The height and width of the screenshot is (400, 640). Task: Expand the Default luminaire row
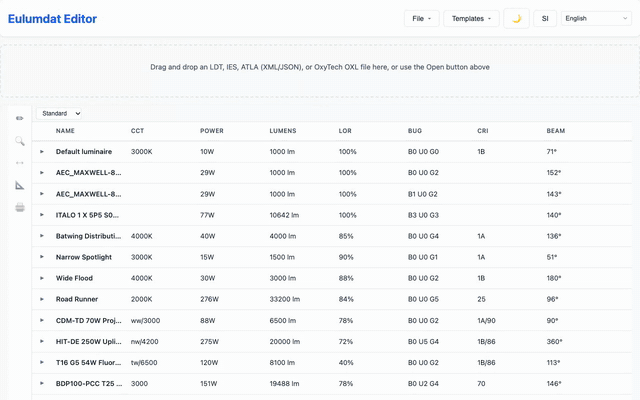(42, 152)
